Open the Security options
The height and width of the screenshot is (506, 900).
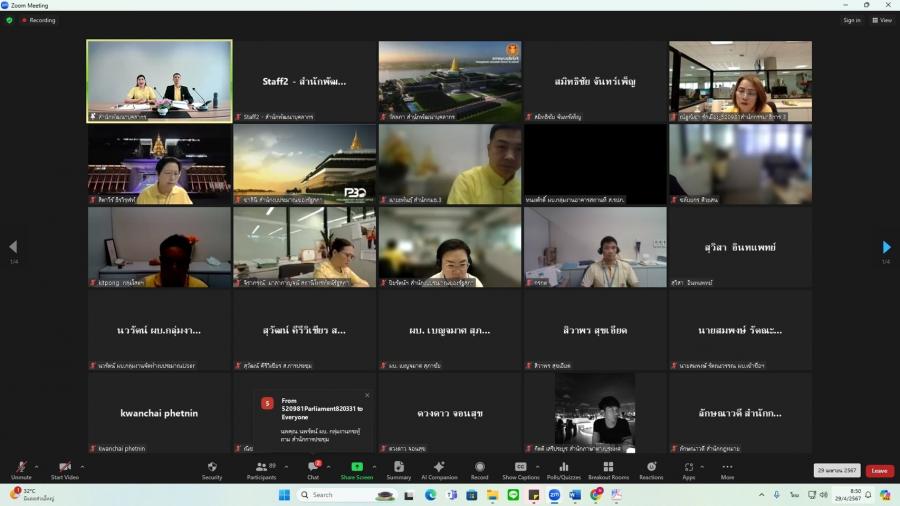pos(212,469)
